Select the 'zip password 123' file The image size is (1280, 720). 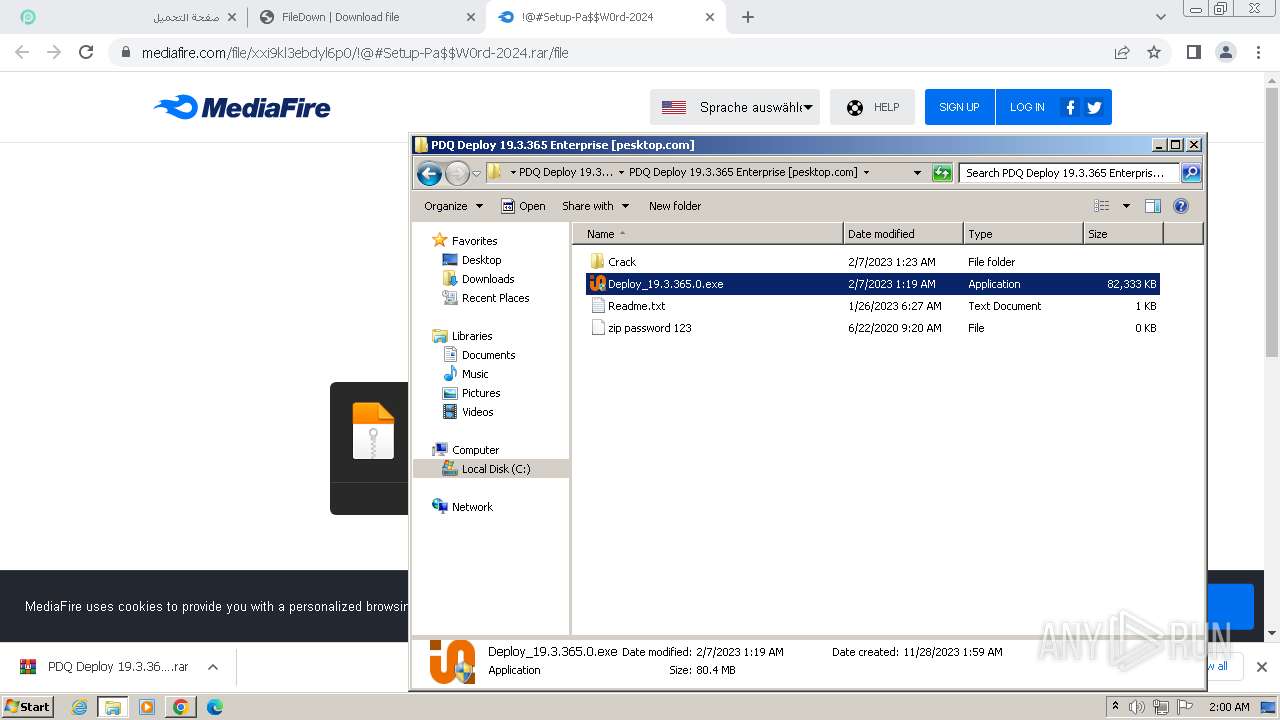point(872,328)
